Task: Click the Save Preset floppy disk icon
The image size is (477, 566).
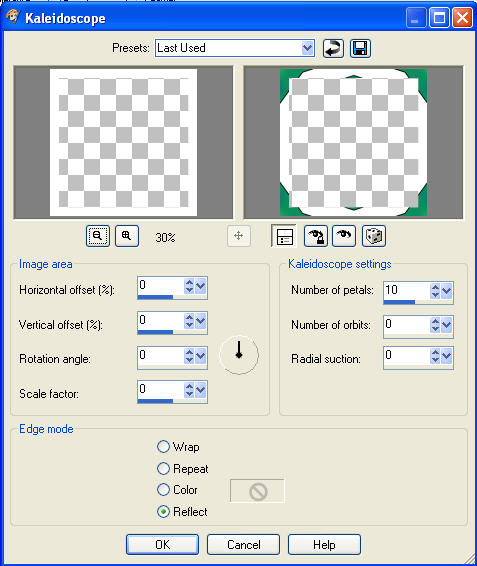Action: [360, 48]
